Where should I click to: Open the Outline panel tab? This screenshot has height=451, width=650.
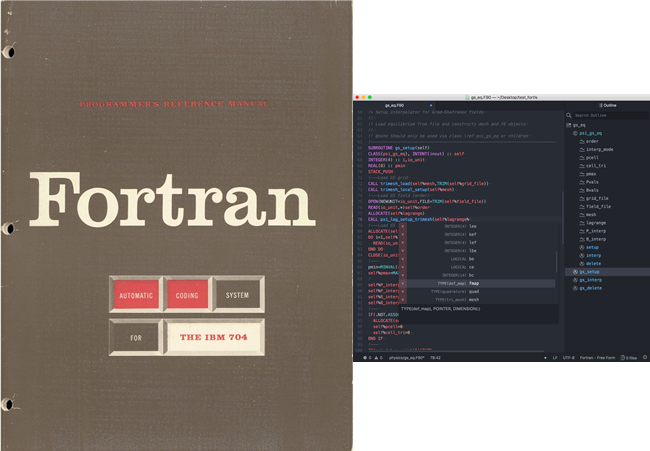coord(608,105)
